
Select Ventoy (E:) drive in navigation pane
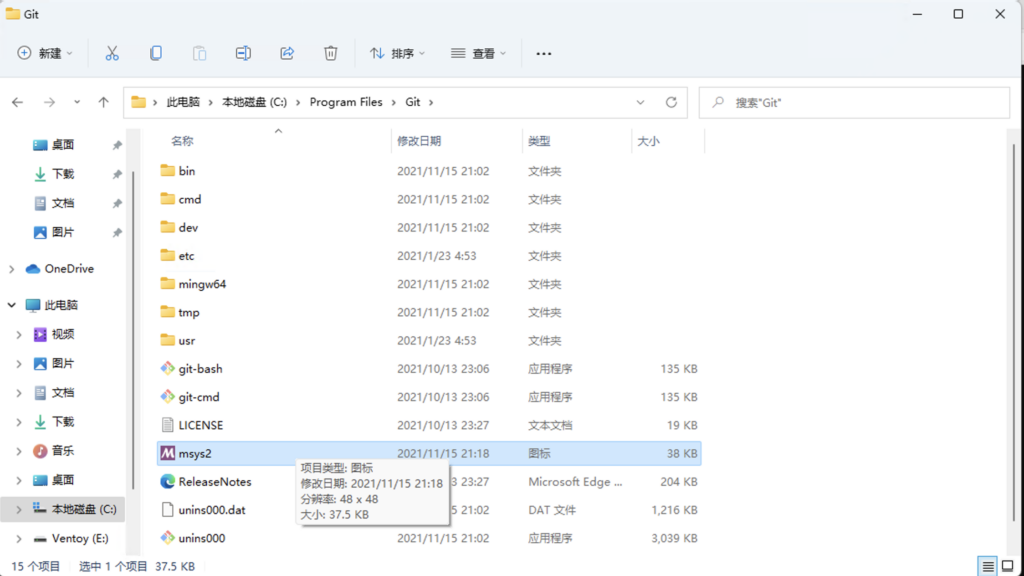[x=80, y=539]
